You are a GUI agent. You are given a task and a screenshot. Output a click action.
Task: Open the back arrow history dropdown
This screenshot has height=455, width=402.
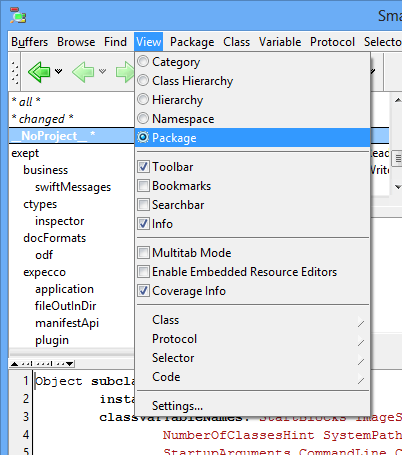(x=59, y=71)
